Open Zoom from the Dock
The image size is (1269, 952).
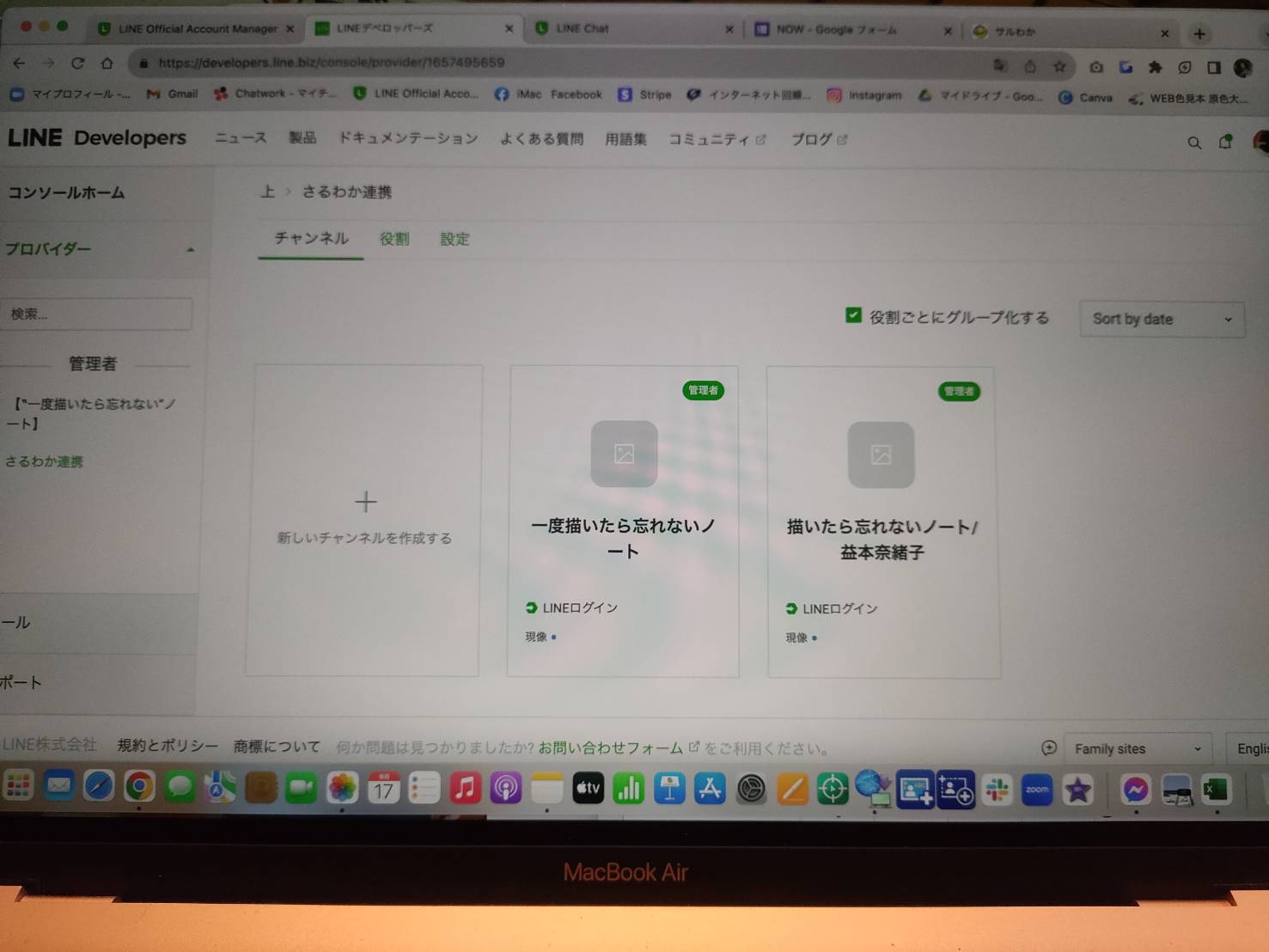click(1037, 790)
